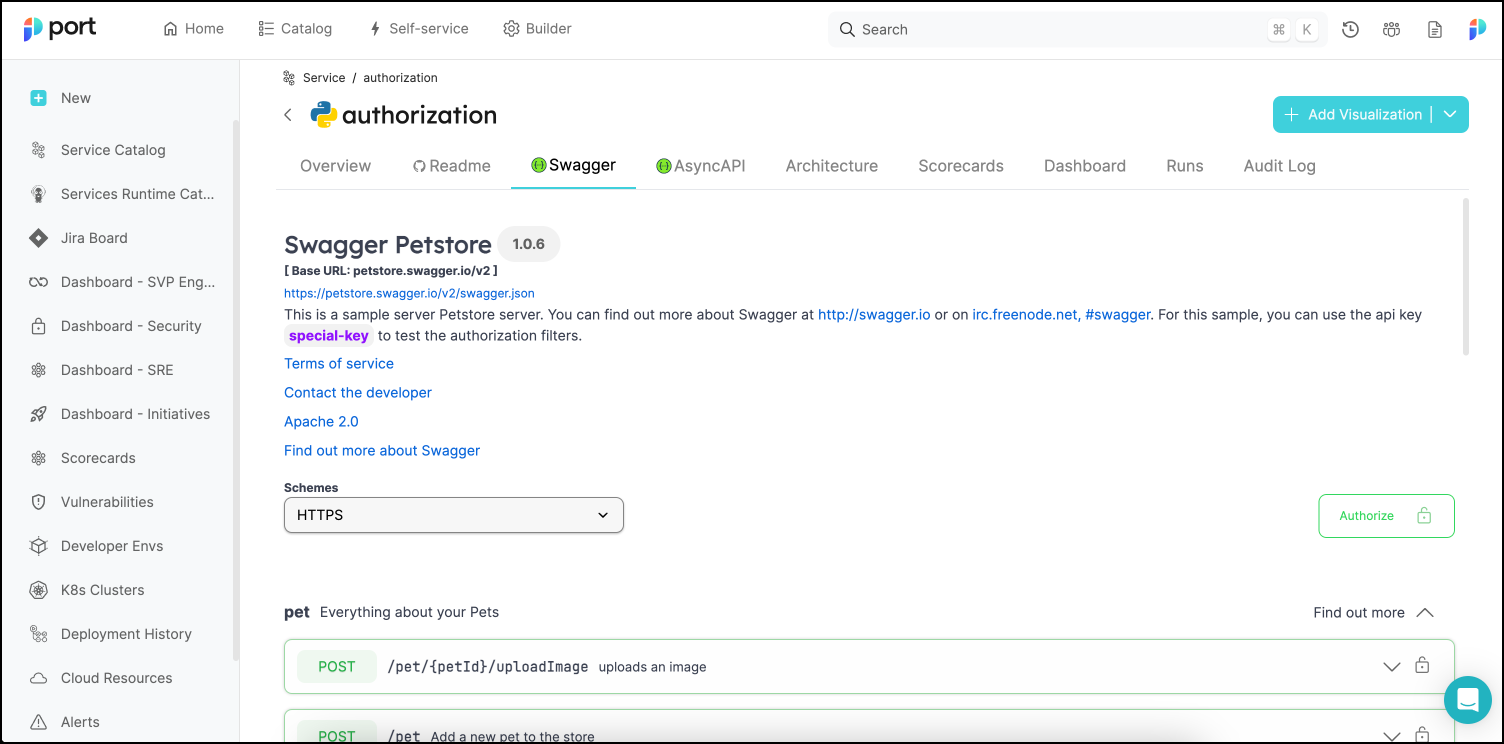
Task: Click the lock icon on uploadImage endpoint
Action: [1421, 666]
